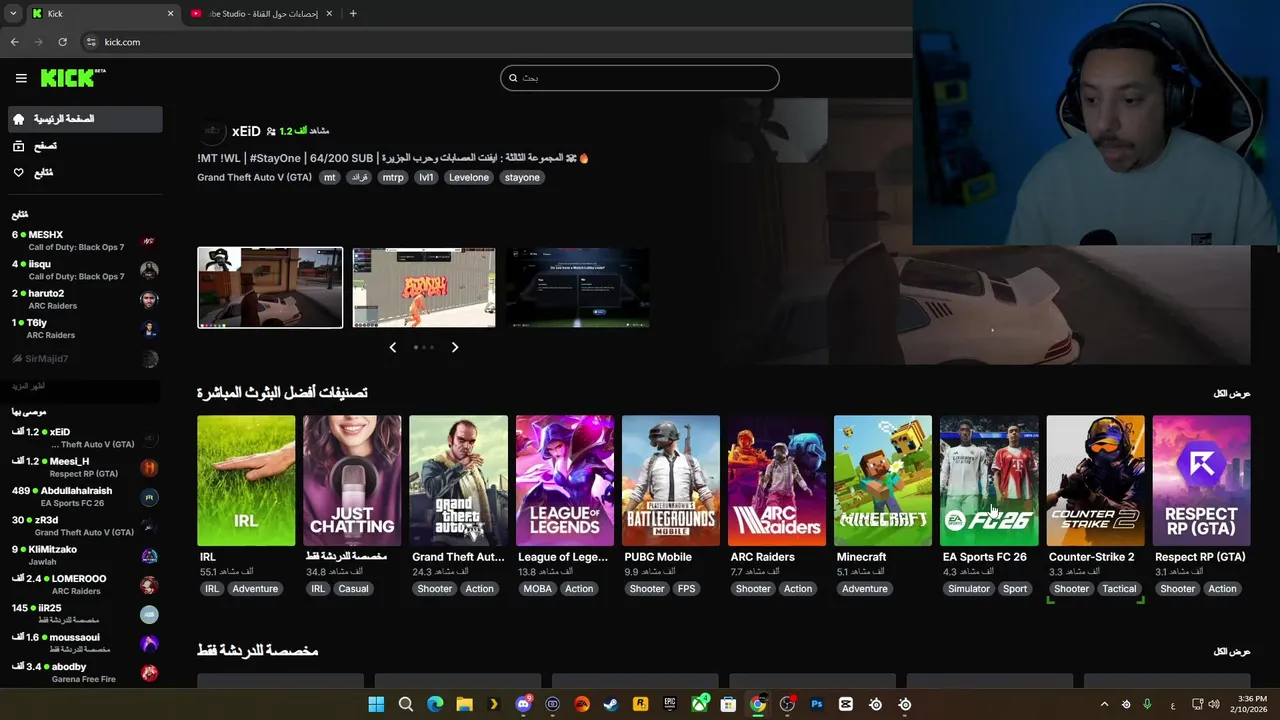Open the Grand Theft Auto category cover
This screenshot has height=720, width=1280.
click(458, 480)
